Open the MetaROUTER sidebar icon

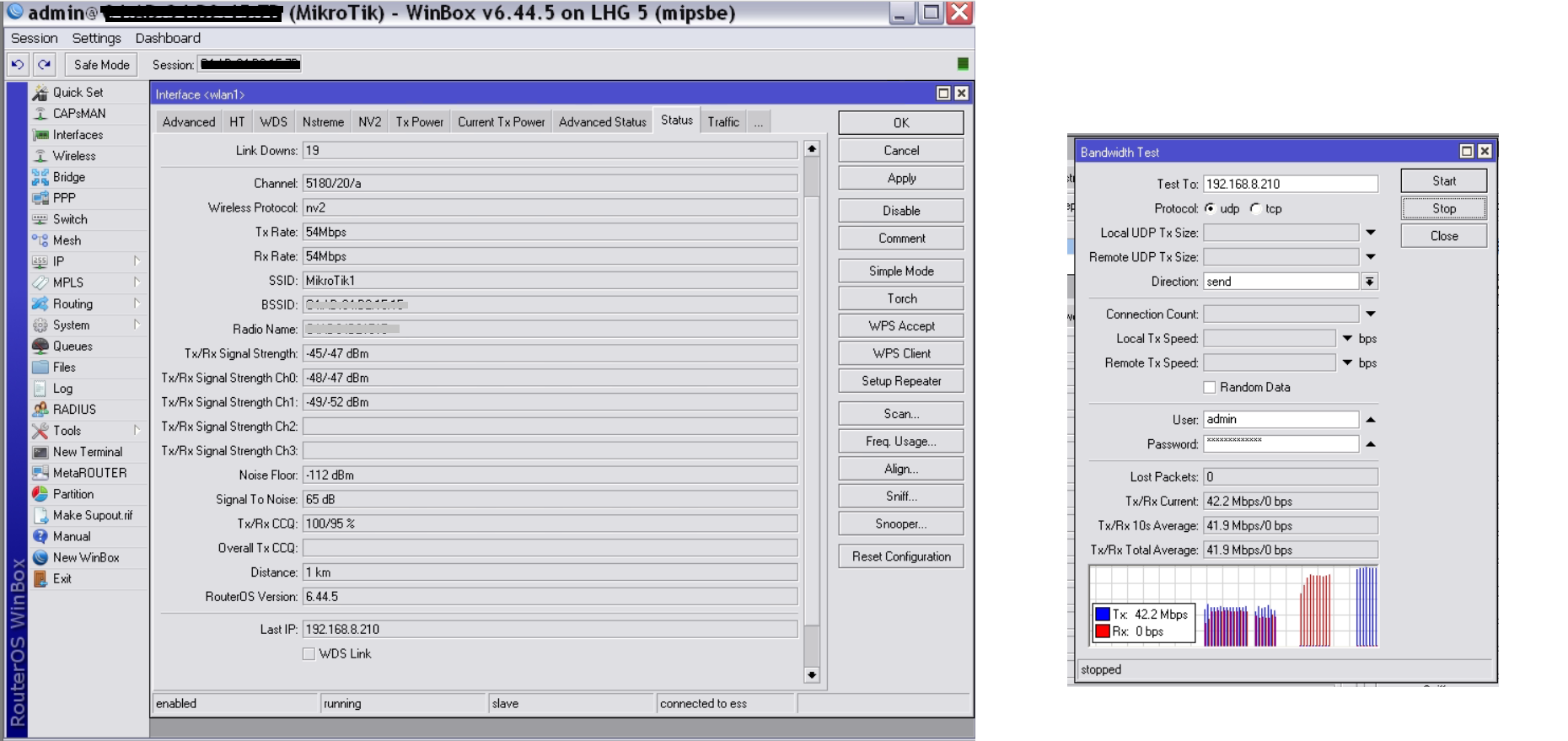pos(40,473)
